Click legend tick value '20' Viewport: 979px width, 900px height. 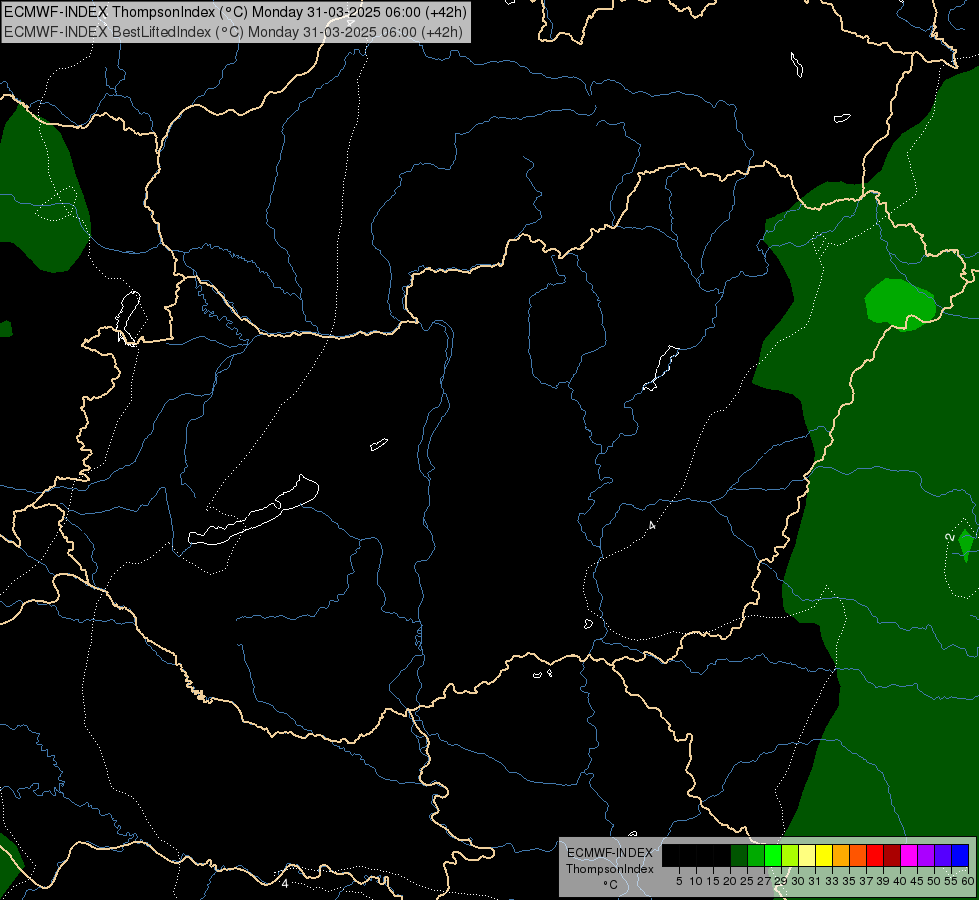[730, 881]
